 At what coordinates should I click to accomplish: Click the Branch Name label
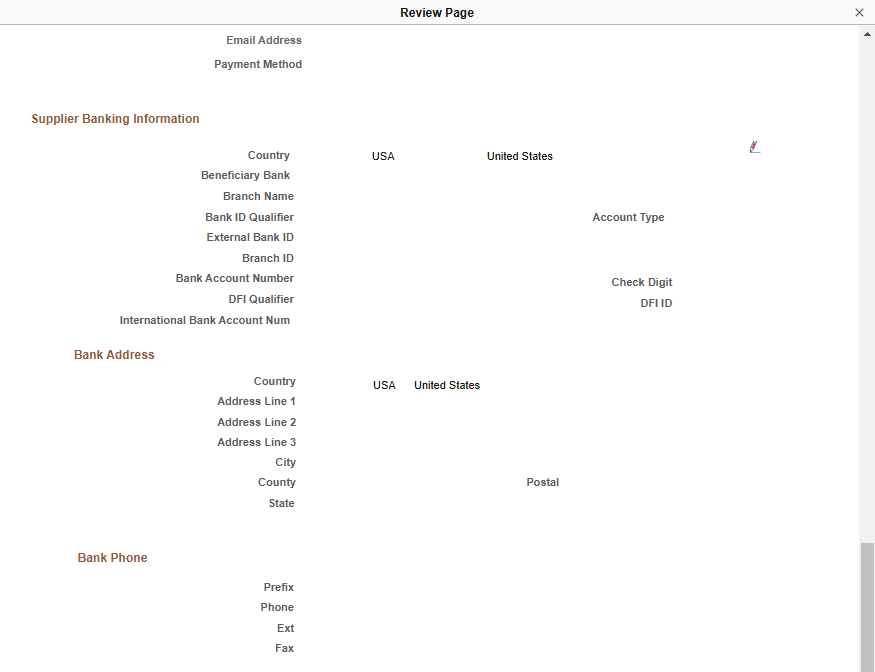tap(258, 196)
